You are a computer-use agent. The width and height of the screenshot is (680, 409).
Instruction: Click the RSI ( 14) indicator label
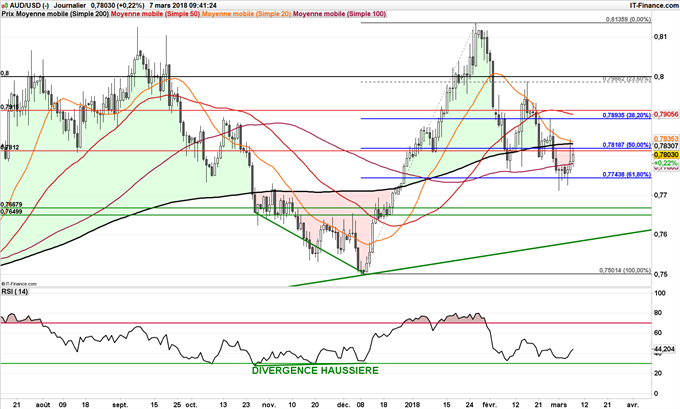14,291
